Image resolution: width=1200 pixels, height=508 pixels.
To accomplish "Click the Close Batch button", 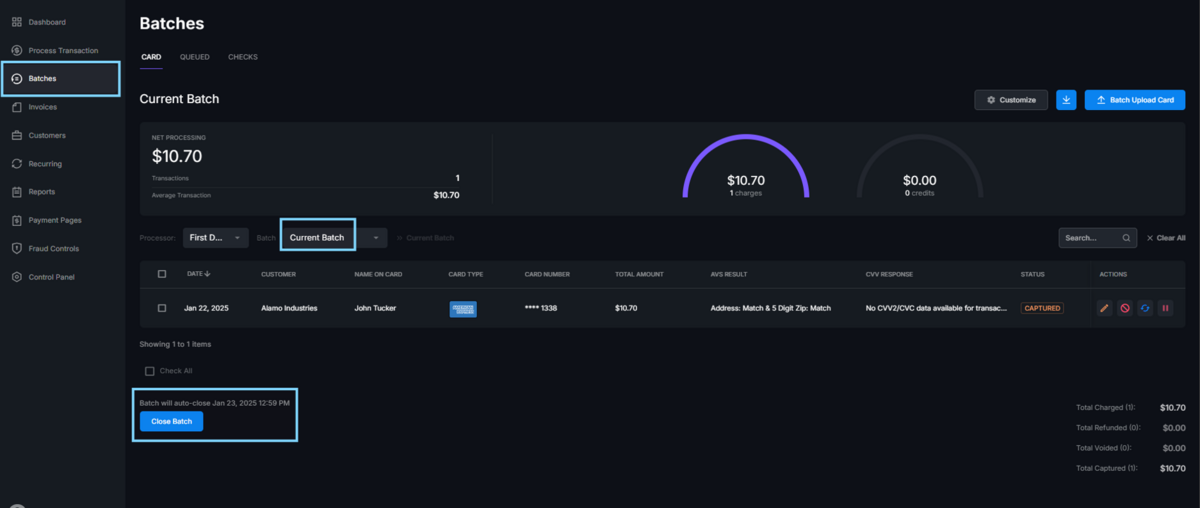I will (171, 422).
